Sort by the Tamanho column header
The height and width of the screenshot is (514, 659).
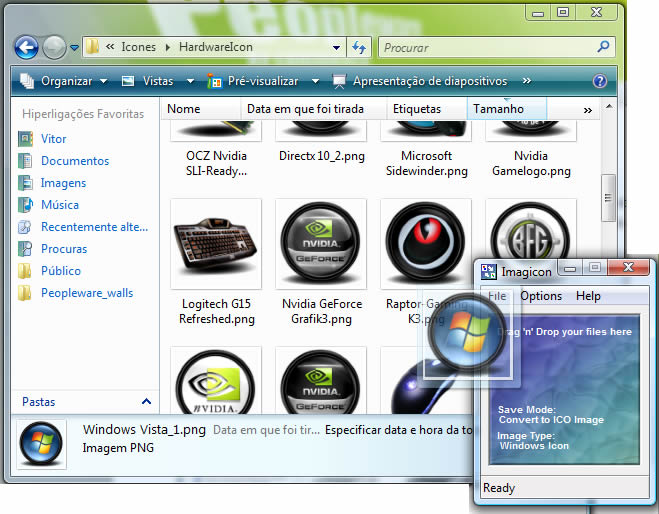pyautogui.click(x=499, y=109)
